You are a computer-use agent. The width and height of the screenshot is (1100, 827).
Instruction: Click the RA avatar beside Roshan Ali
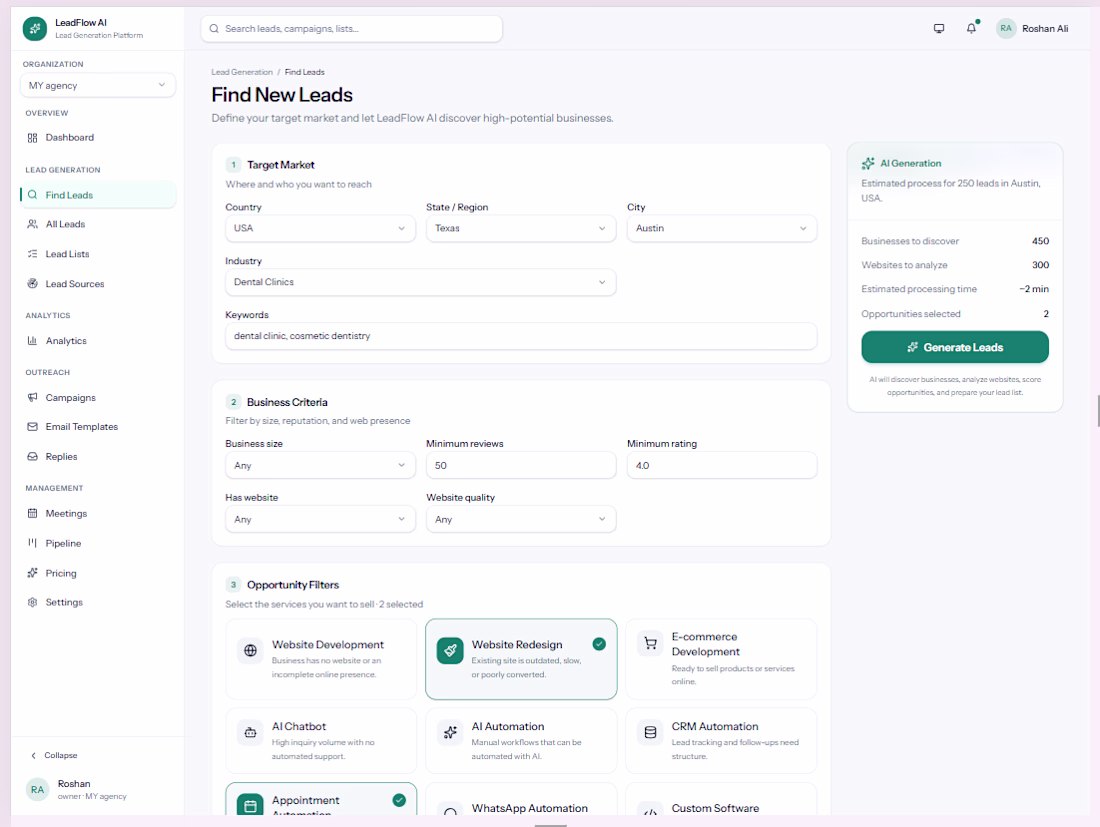pos(1006,29)
